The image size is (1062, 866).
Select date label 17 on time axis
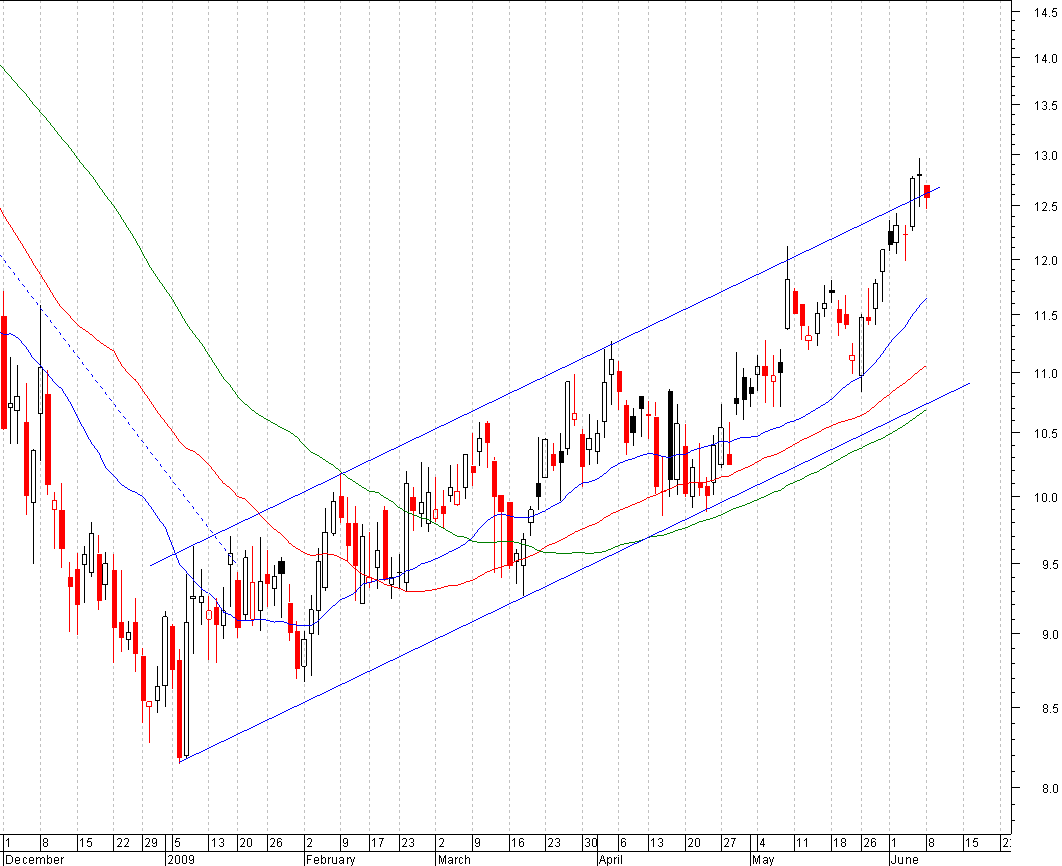click(x=377, y=843)
